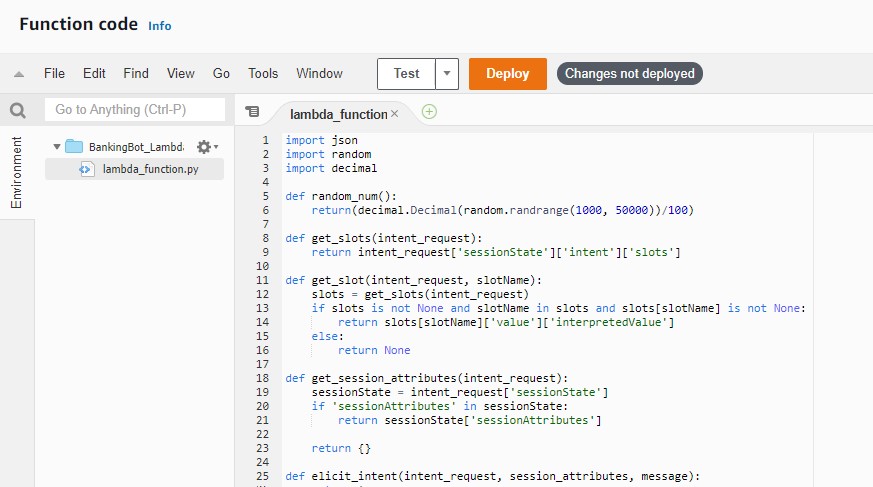873x487 pixels.
Task: Open the tab list icon beside lambda_function tab
Action: 252,112
